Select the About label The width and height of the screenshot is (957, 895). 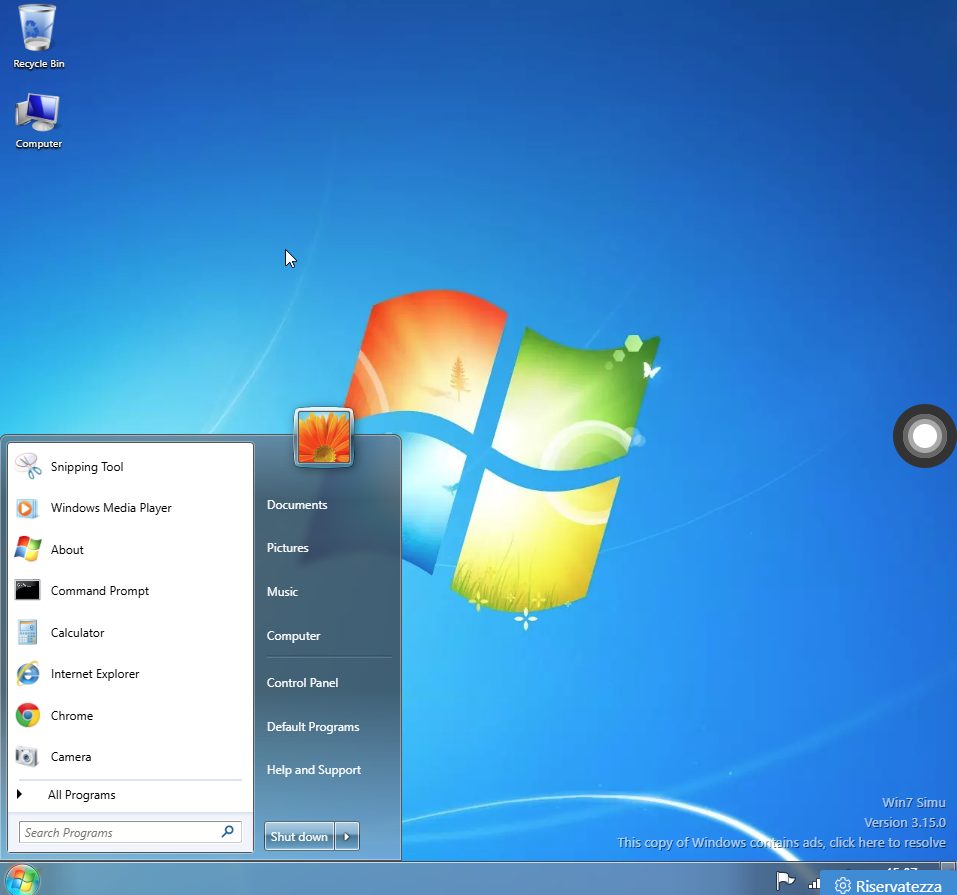tap(67, 549)
